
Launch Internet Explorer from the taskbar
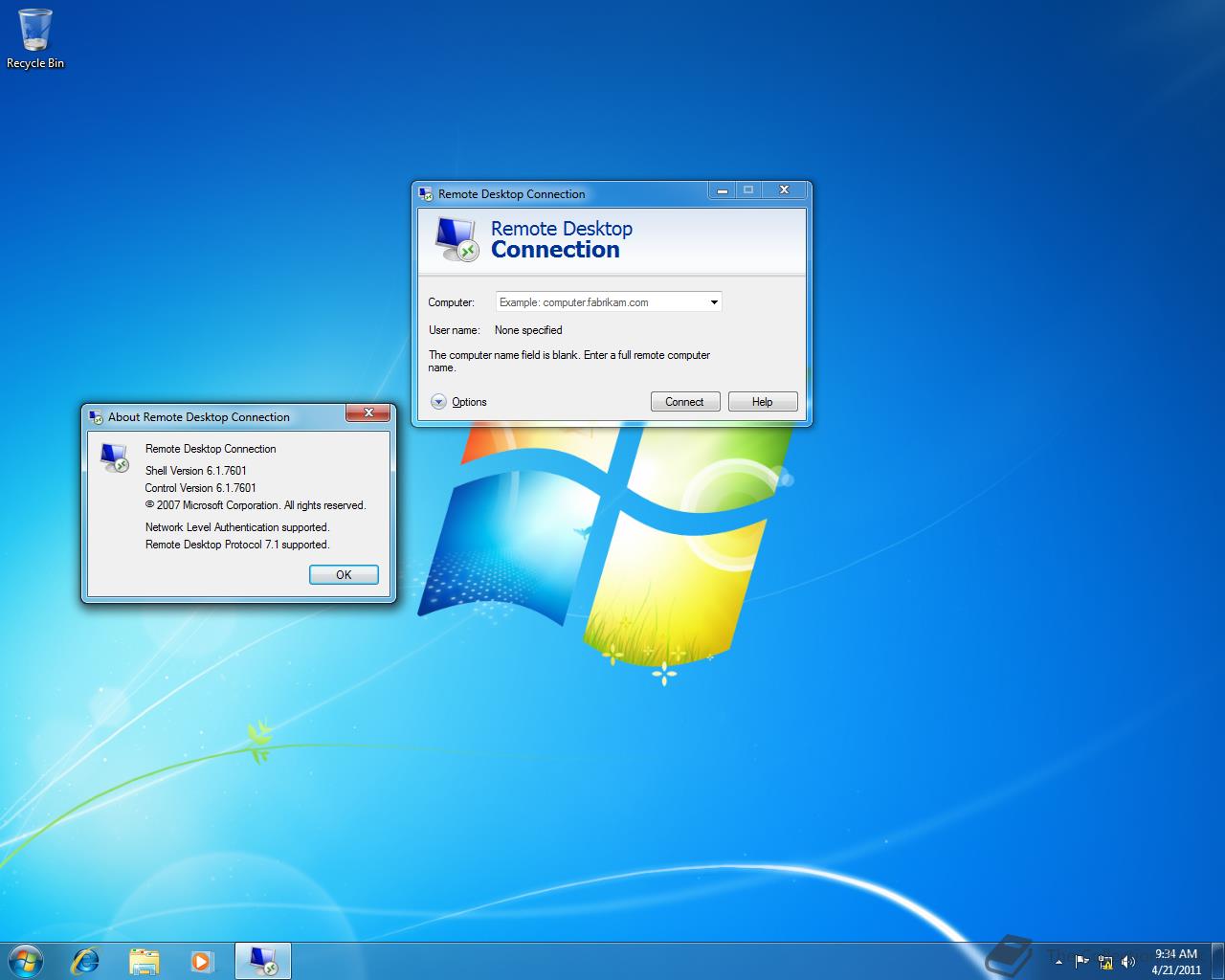point(86,961)
